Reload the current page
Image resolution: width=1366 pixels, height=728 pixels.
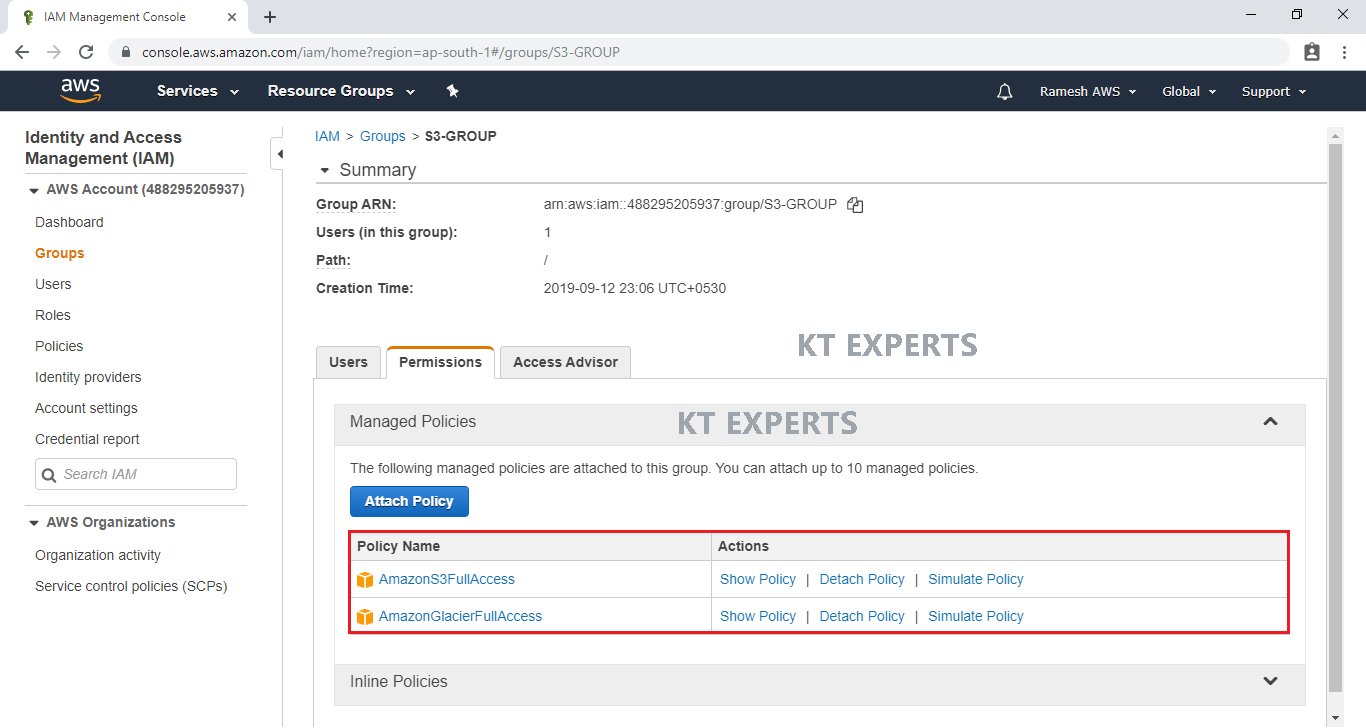[86, 52]
